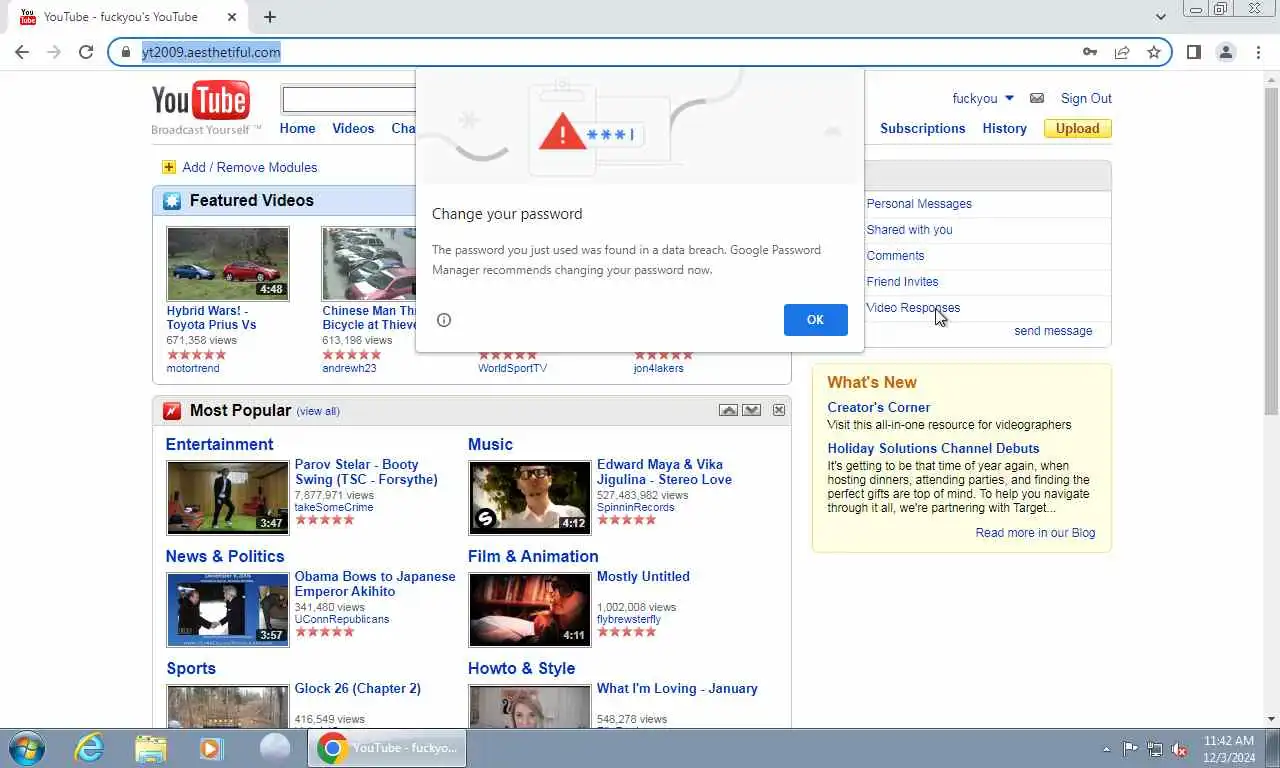Click the yellow plus Add Modules icon
Image resolution: width=1280 pixels, height=768 pixels.
[168, 167]
